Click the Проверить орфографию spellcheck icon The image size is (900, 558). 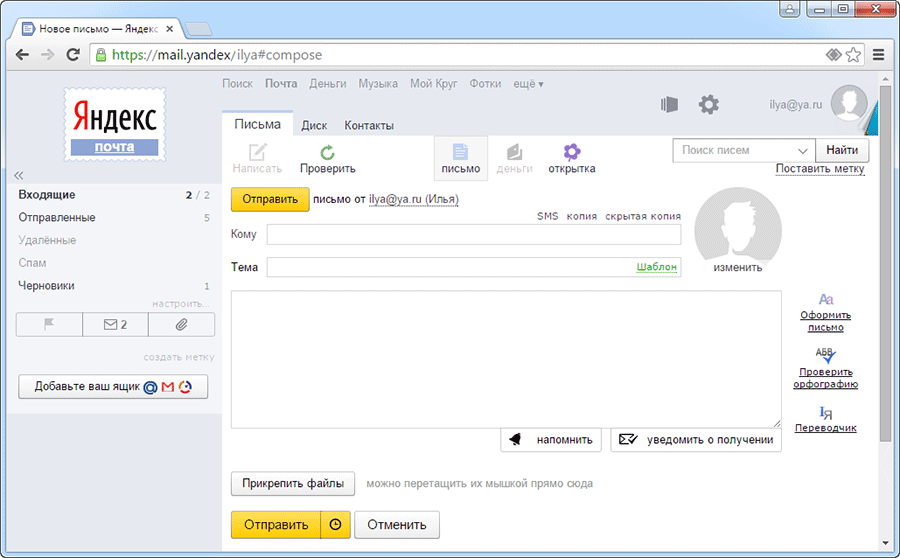point(826,355)
